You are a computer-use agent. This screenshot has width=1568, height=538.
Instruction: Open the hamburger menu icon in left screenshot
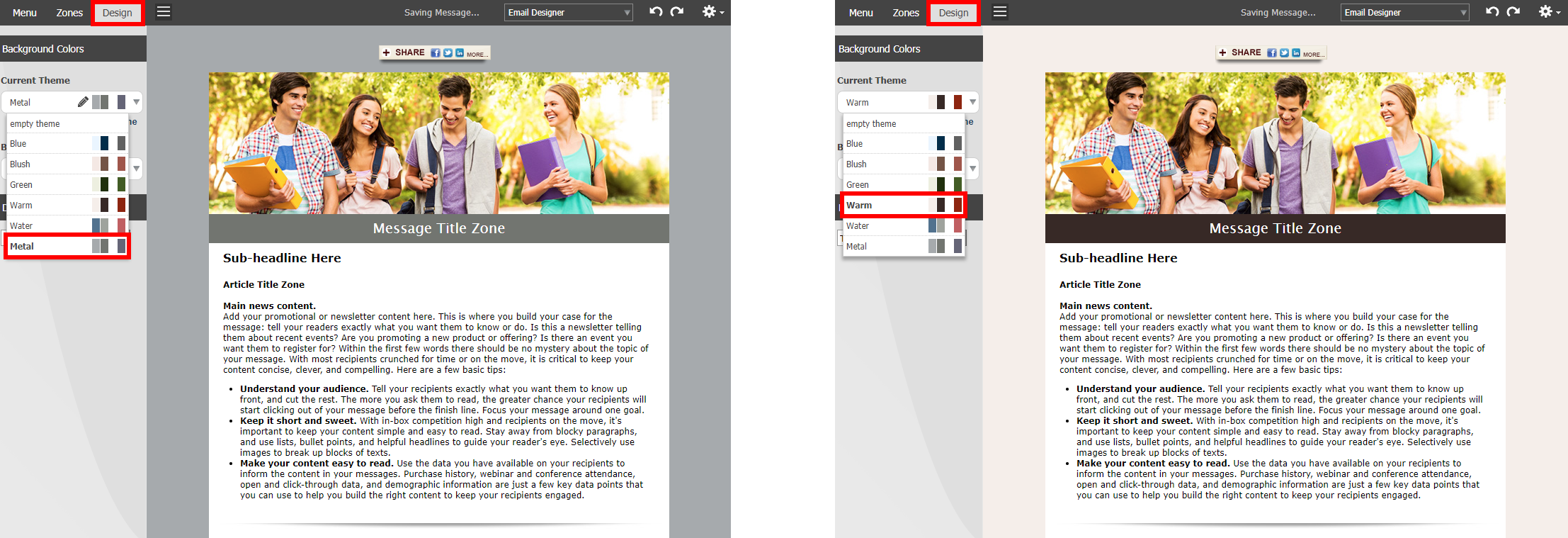[x=164, y=12]
